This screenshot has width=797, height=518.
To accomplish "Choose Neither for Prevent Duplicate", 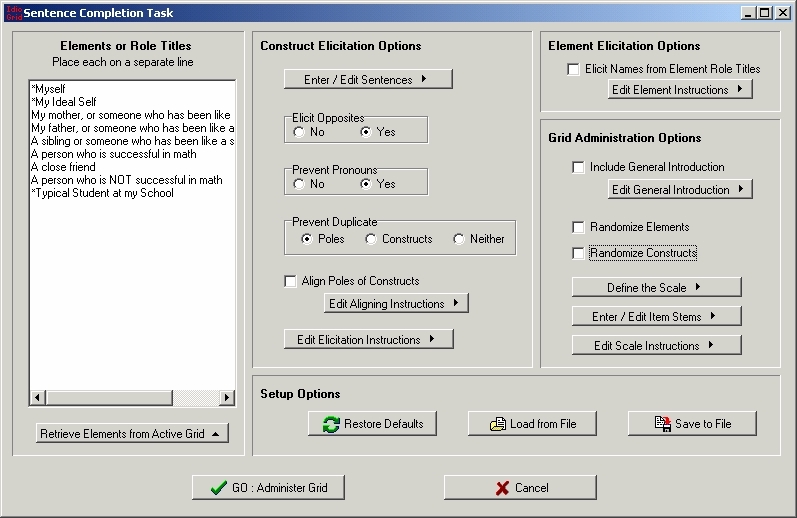I will pos(459,239).
